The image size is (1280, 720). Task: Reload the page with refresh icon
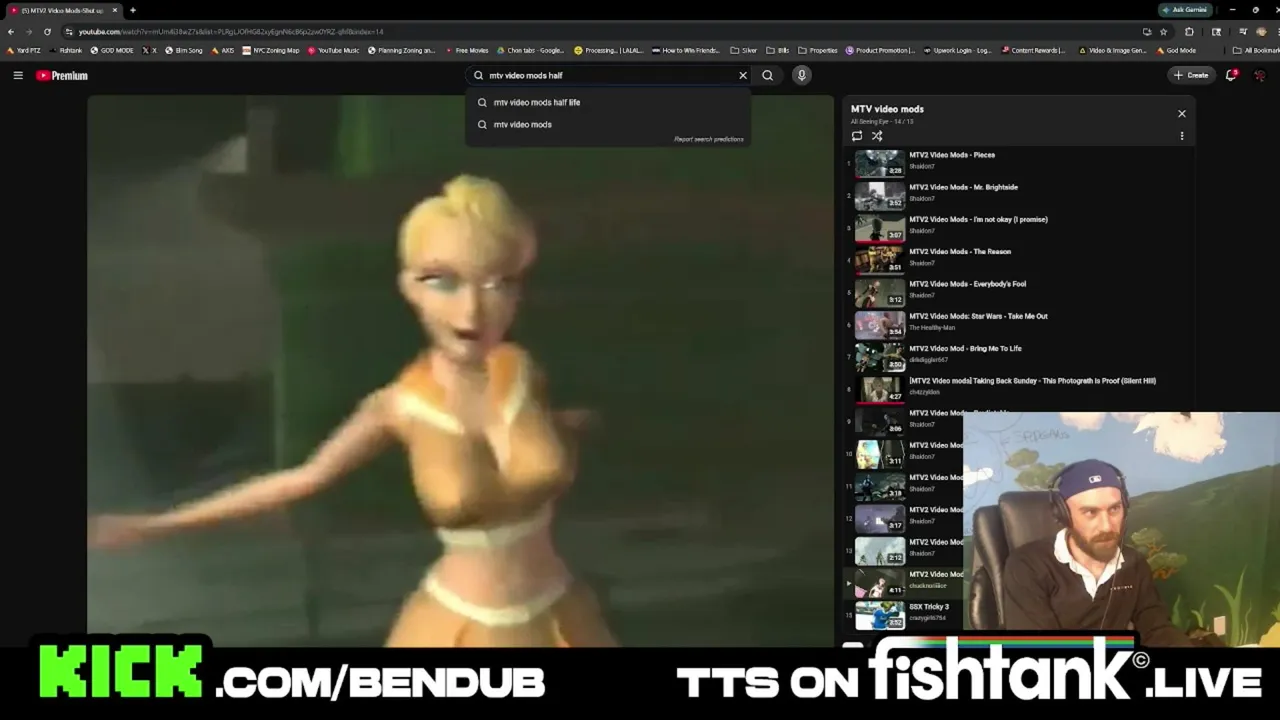pos(47,31)
